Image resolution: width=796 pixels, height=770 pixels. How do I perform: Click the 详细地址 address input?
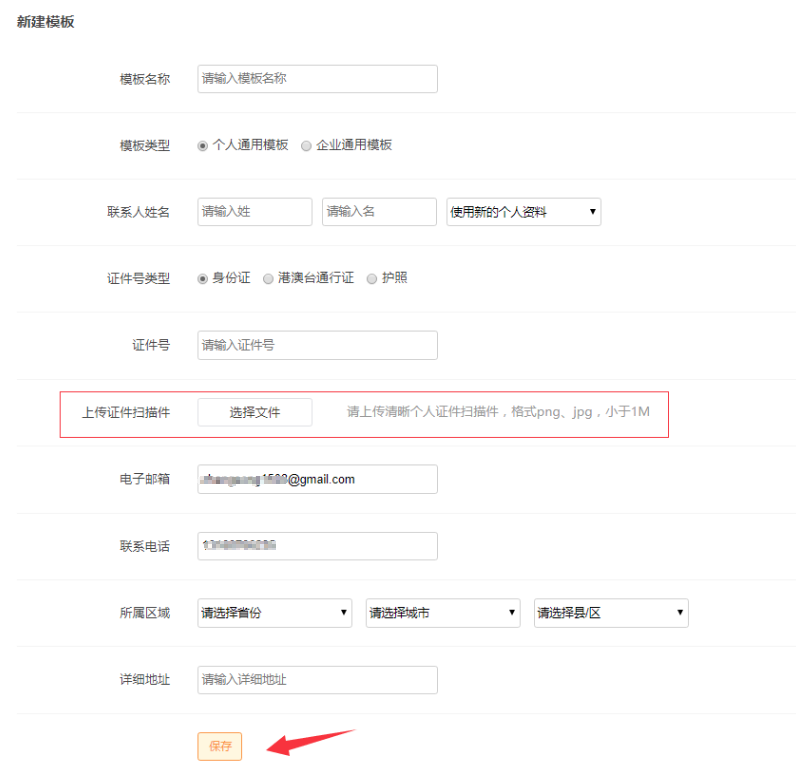click(x=317, y=680)
